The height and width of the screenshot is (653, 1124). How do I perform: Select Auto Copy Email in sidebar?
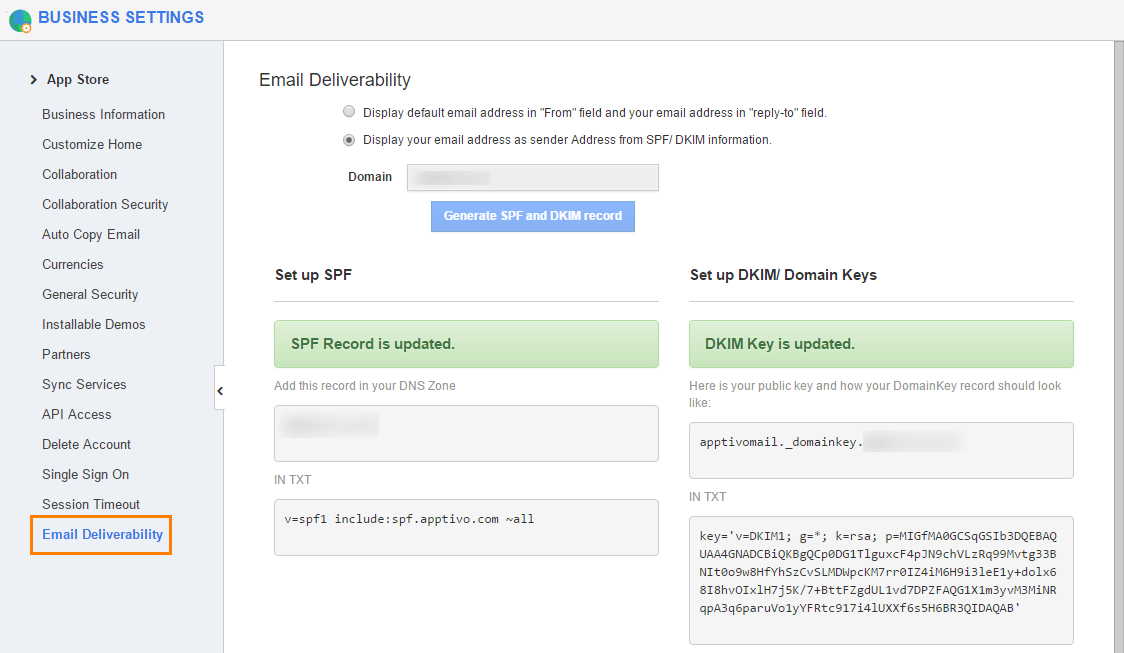(x=91, y=234)
